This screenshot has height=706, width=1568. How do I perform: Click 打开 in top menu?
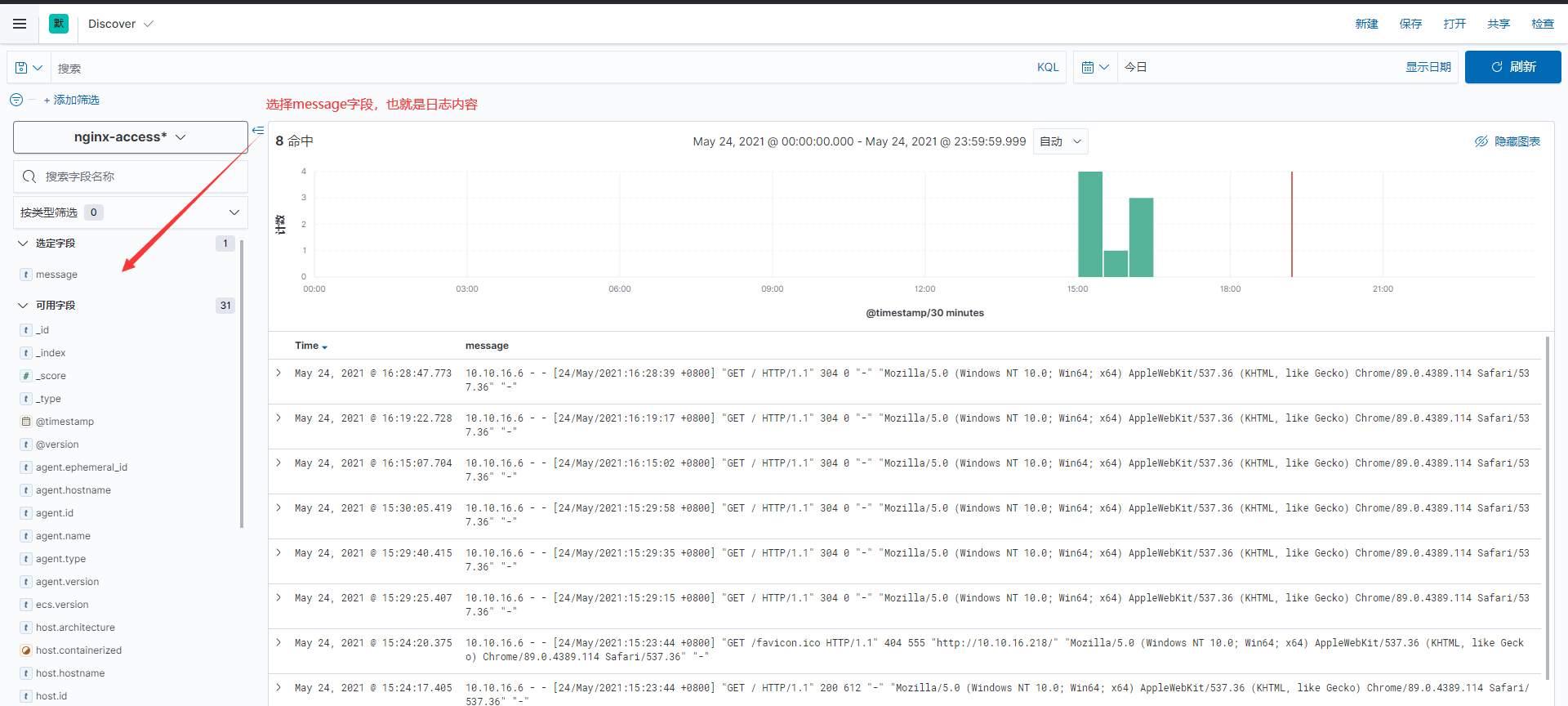[x=1454, y=24]
